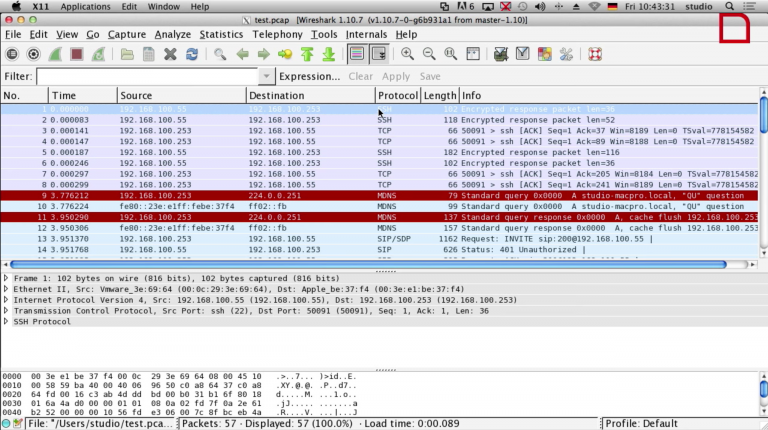Open the Go menu
The image size is (768, 430).
coord(93,34)
